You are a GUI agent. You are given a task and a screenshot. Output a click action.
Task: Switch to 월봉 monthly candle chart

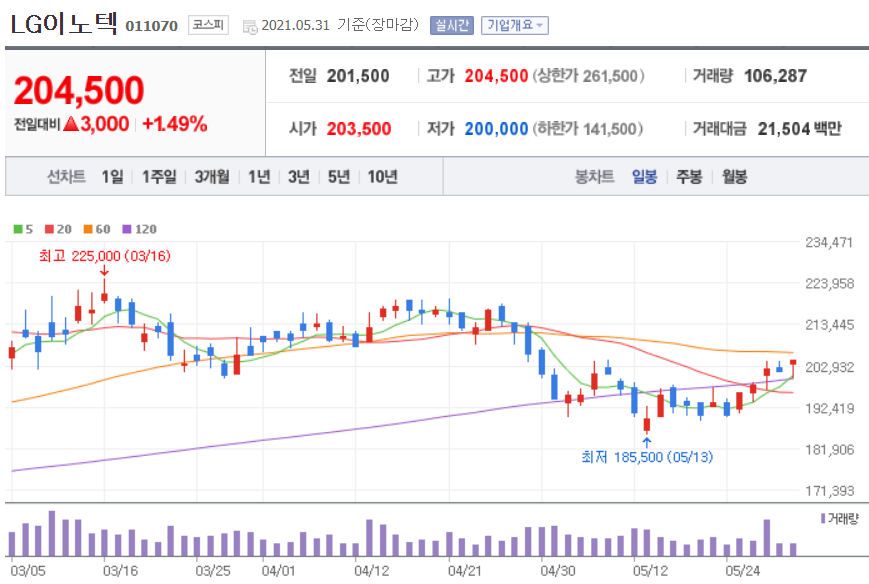coord(734,177)
